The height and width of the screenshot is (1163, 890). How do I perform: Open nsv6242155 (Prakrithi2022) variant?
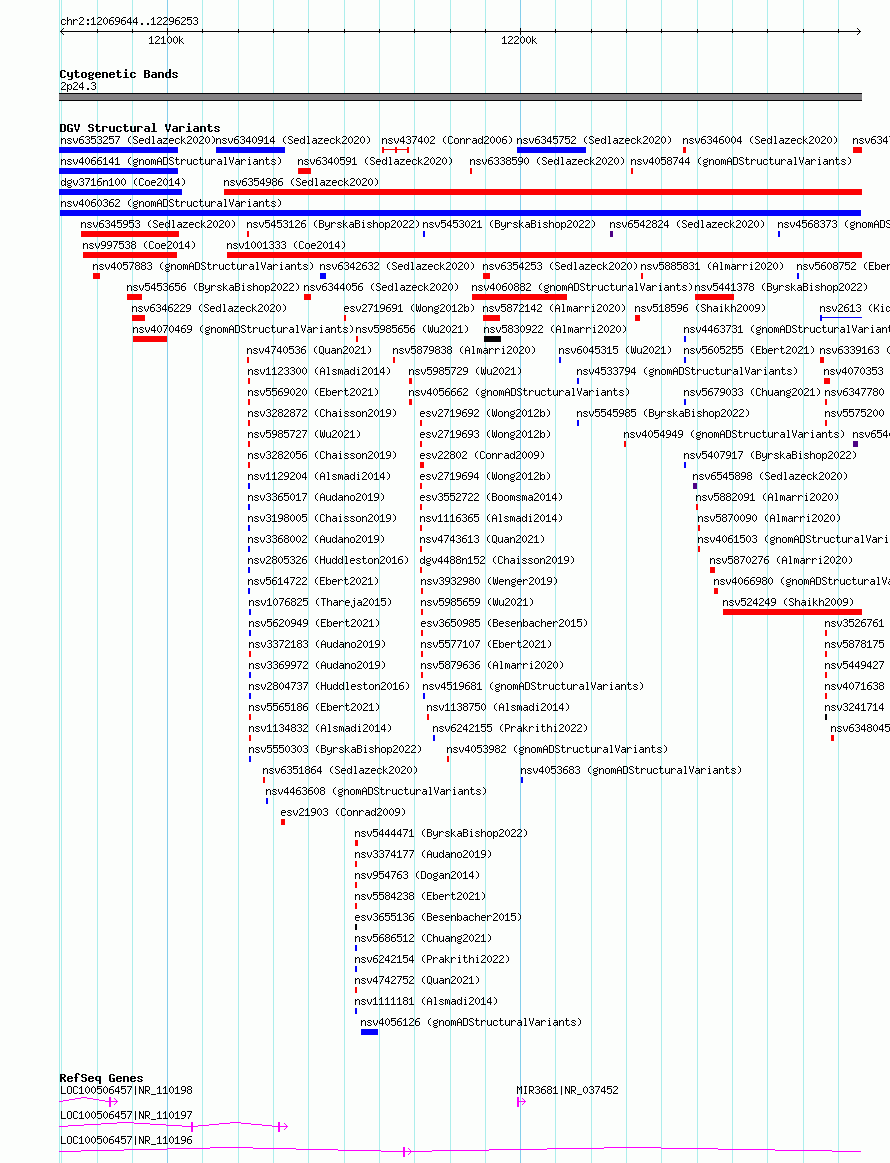click(510, 728)
